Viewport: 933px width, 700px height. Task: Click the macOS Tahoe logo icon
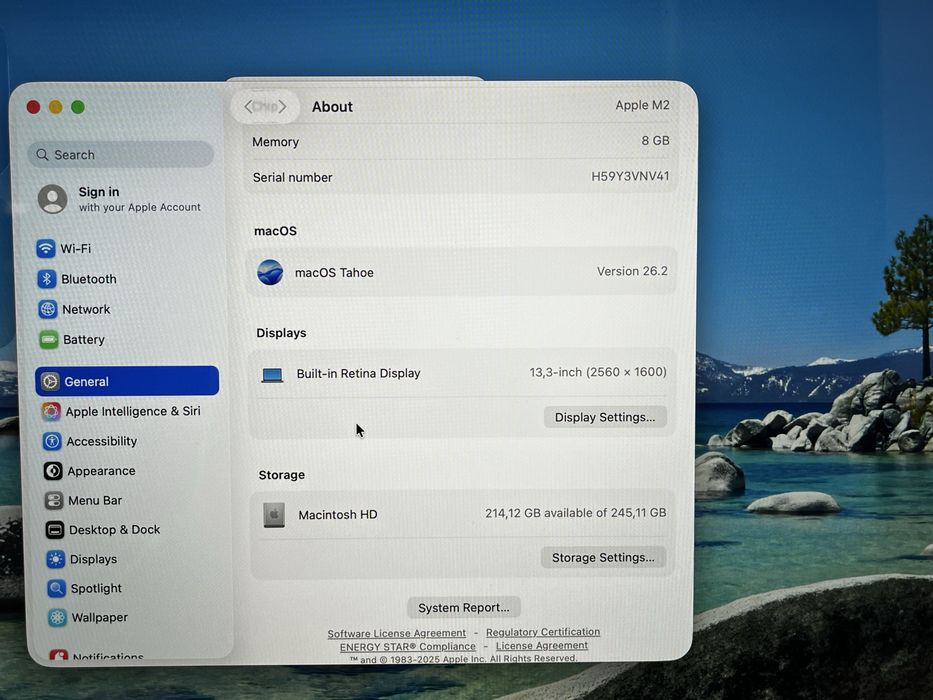pyautogui.click(x=270, y=272)
